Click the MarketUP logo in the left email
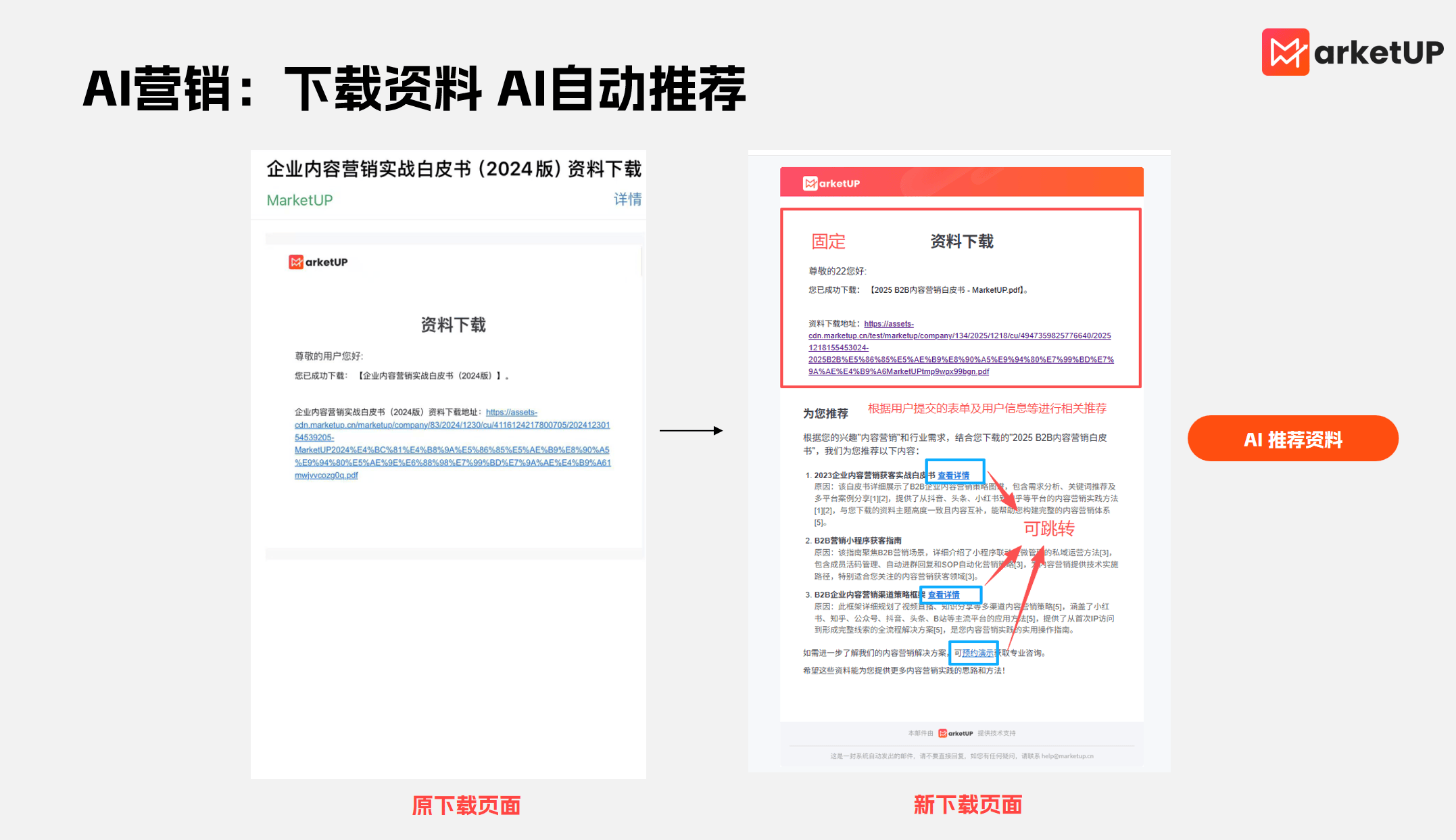 pyautogui.click(x=318, y=262)
